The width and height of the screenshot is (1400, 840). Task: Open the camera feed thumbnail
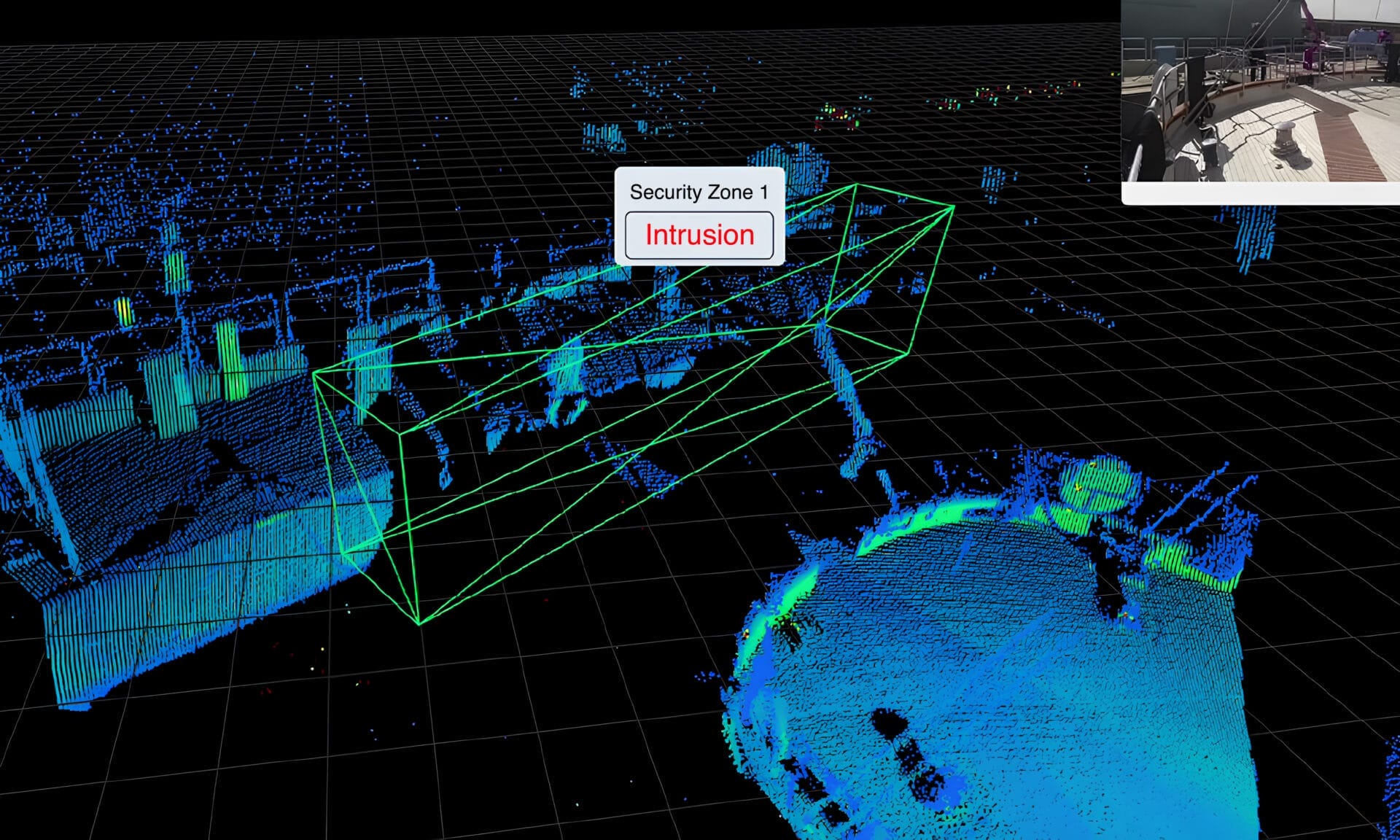(x=1261, y=91)
